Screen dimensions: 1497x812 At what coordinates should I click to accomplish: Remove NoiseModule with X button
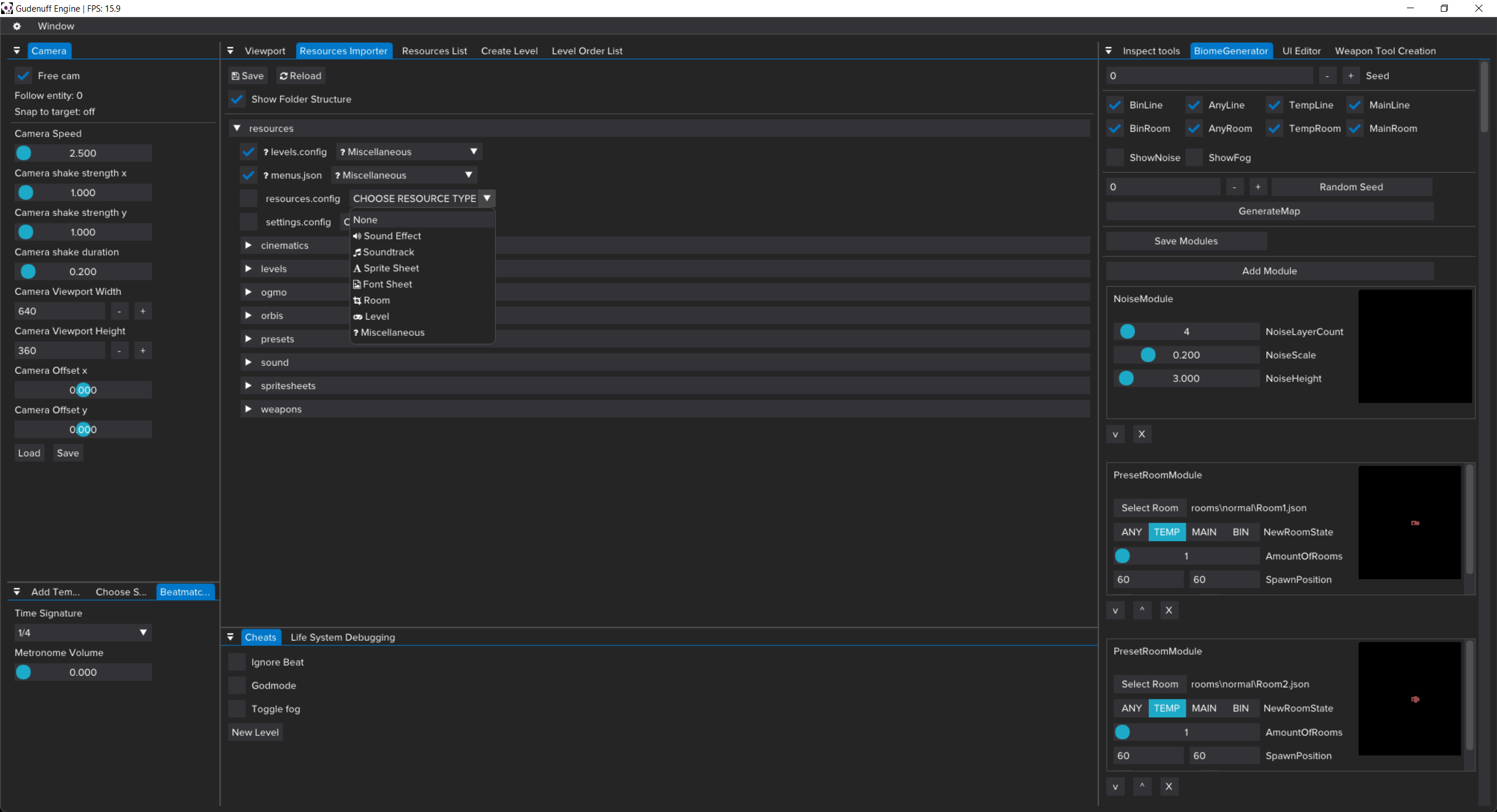pyautogui.click(x=1141, y=435)
